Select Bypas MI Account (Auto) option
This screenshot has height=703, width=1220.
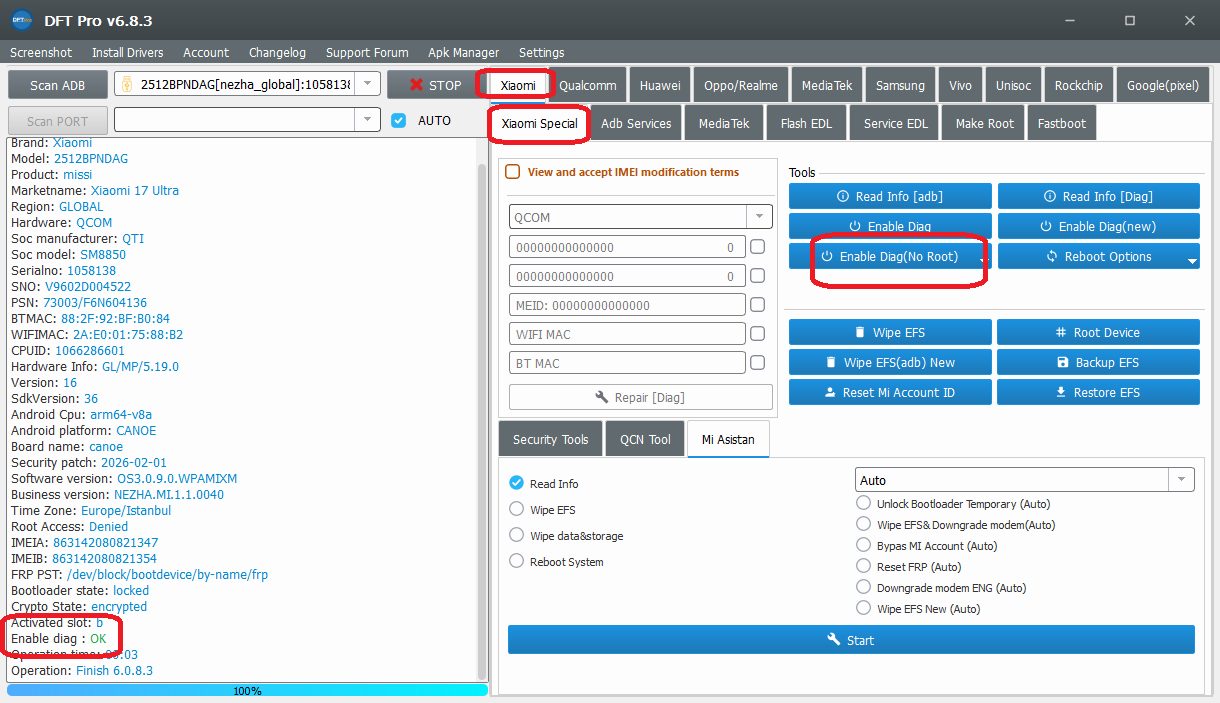pos(864,546)
